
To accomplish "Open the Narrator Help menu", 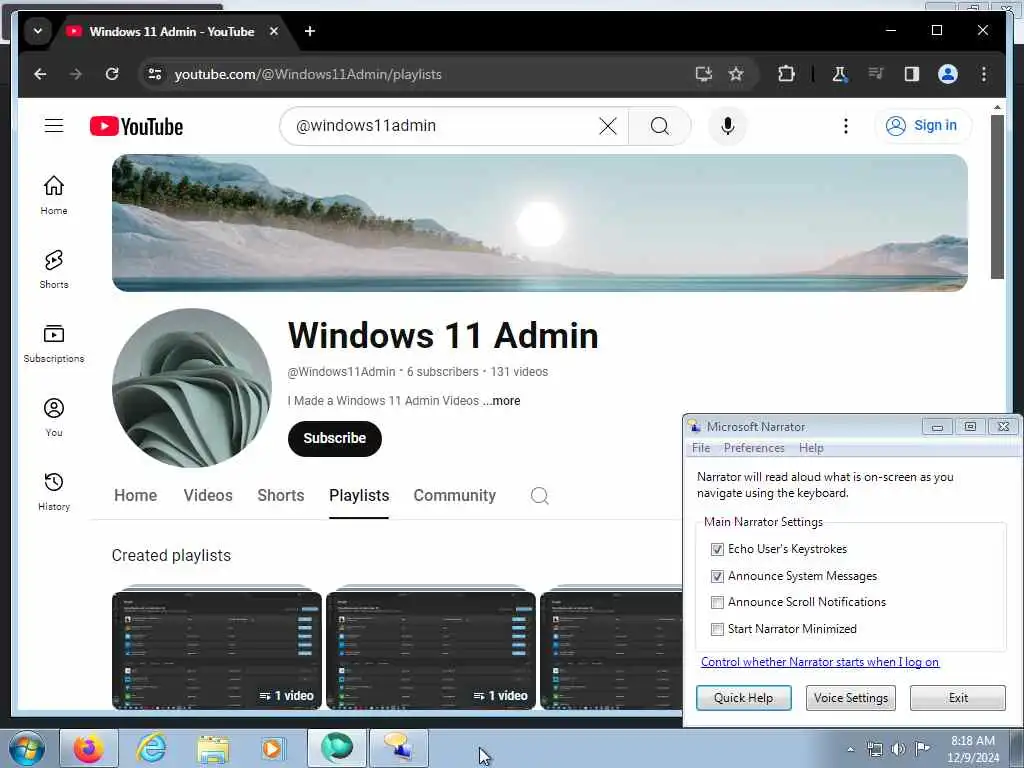I will click(811, 448).
